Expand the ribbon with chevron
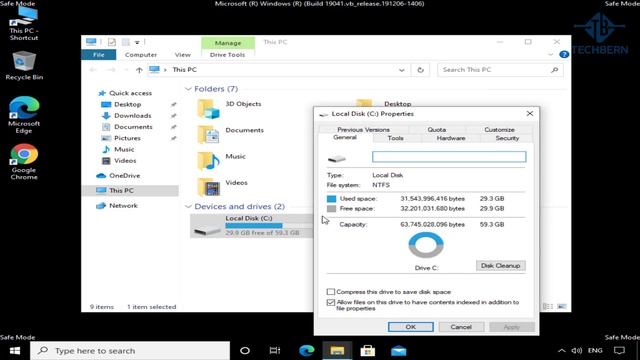This screenshot has width=640, height=360. pyautogui.click(x=550, y=54)
